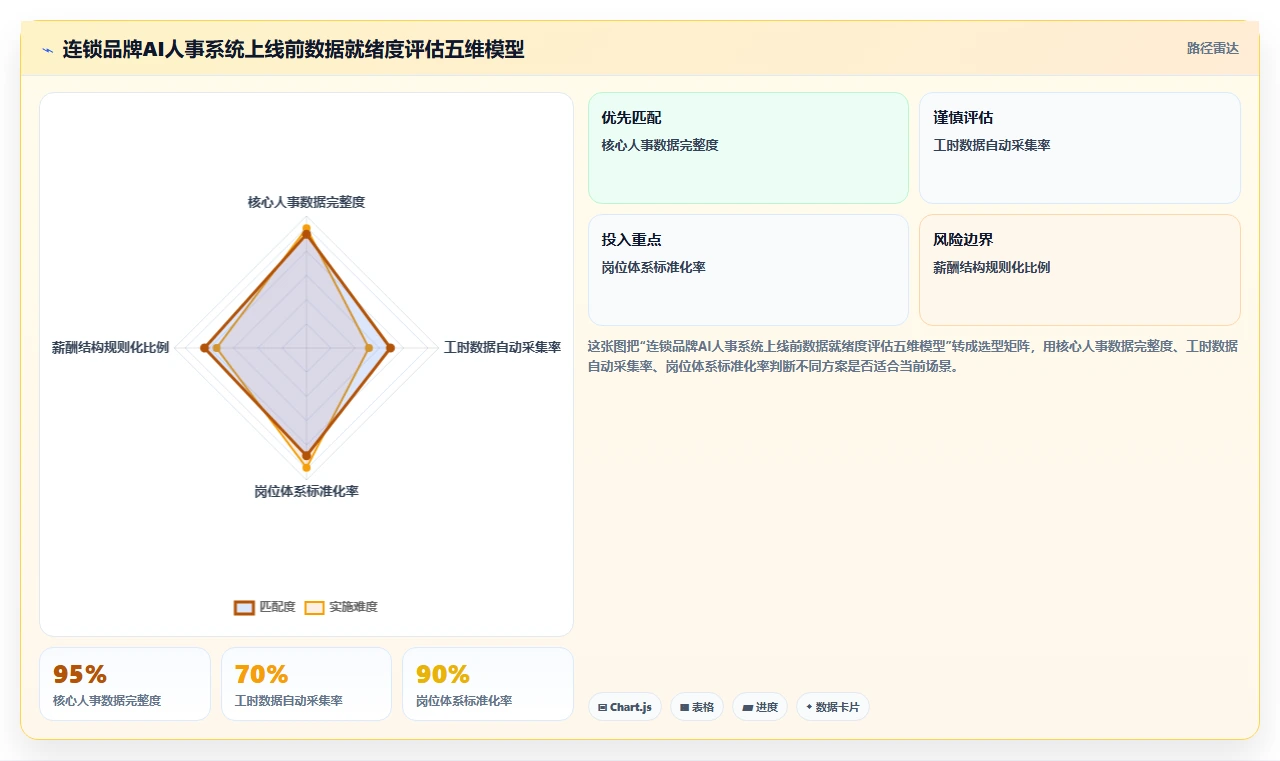Viewport: 1280px width, 761px height.
Task: Select the Chart.js tag chip
Action: pyautogui.click(x=624, y=707)
